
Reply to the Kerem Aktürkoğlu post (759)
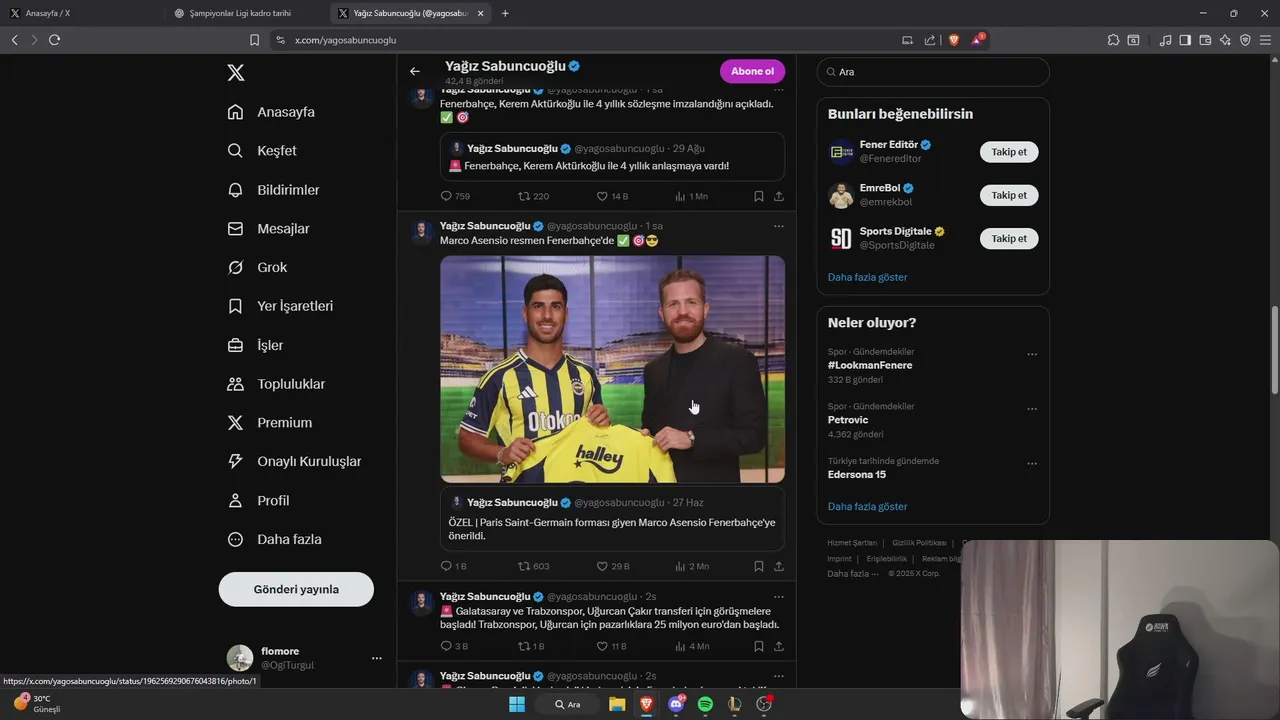point(455,196)
